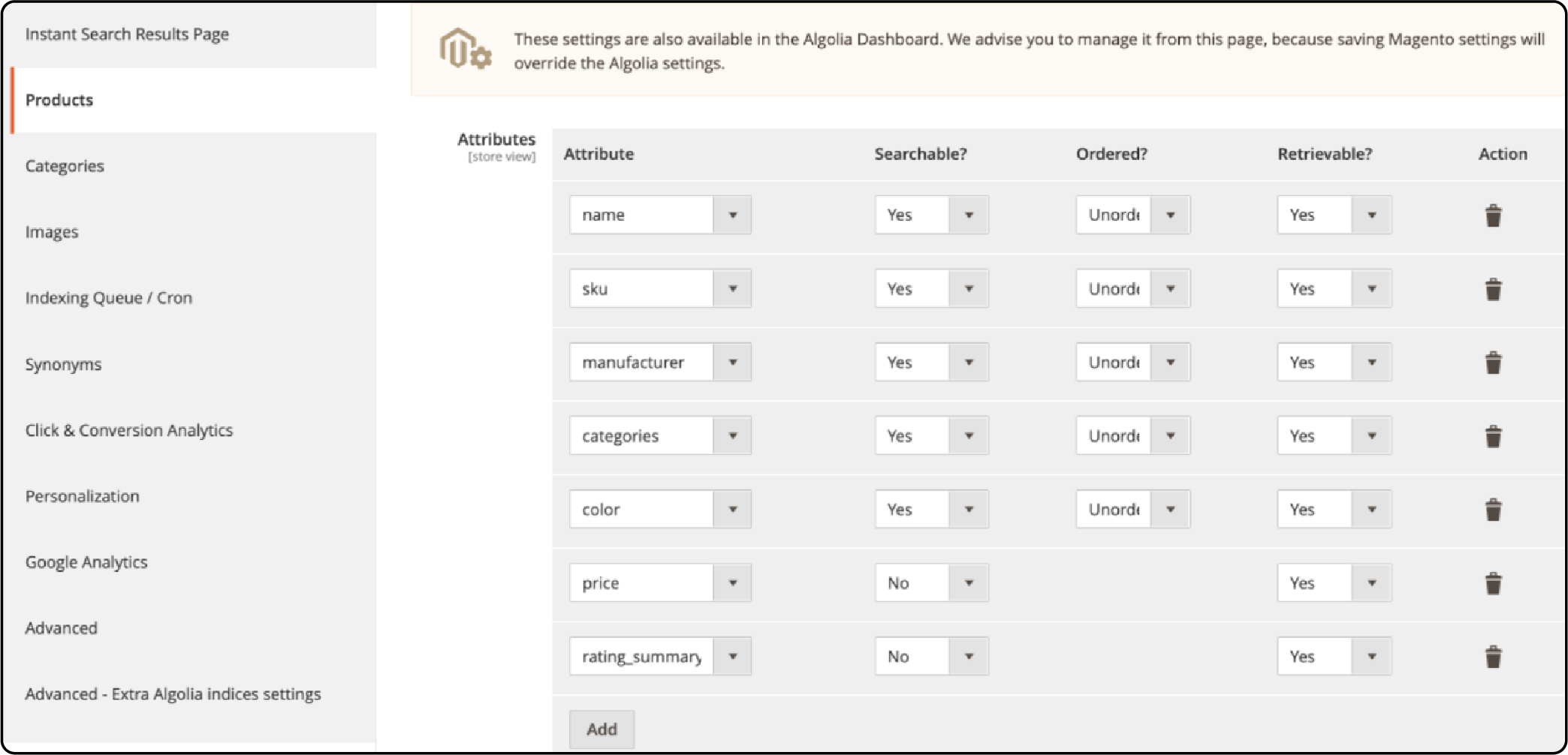Go to Categories settings section
This screenshot has height=755, width=1568.
tap(194, 167)
